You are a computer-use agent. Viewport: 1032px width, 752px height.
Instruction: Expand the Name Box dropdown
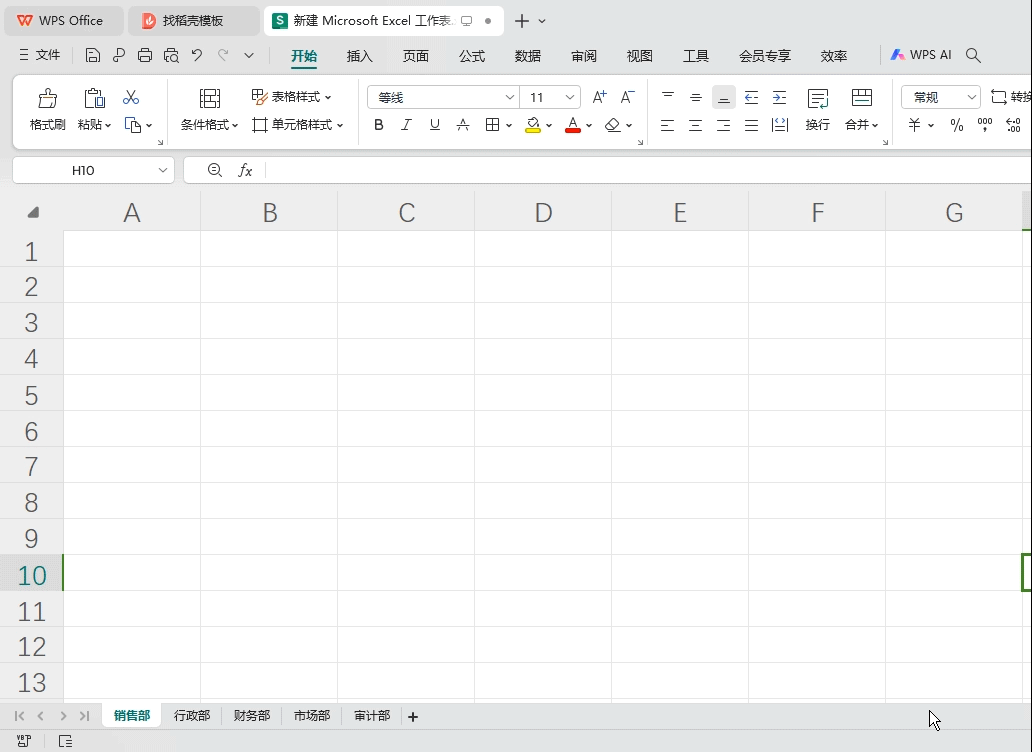coord(163,170)
